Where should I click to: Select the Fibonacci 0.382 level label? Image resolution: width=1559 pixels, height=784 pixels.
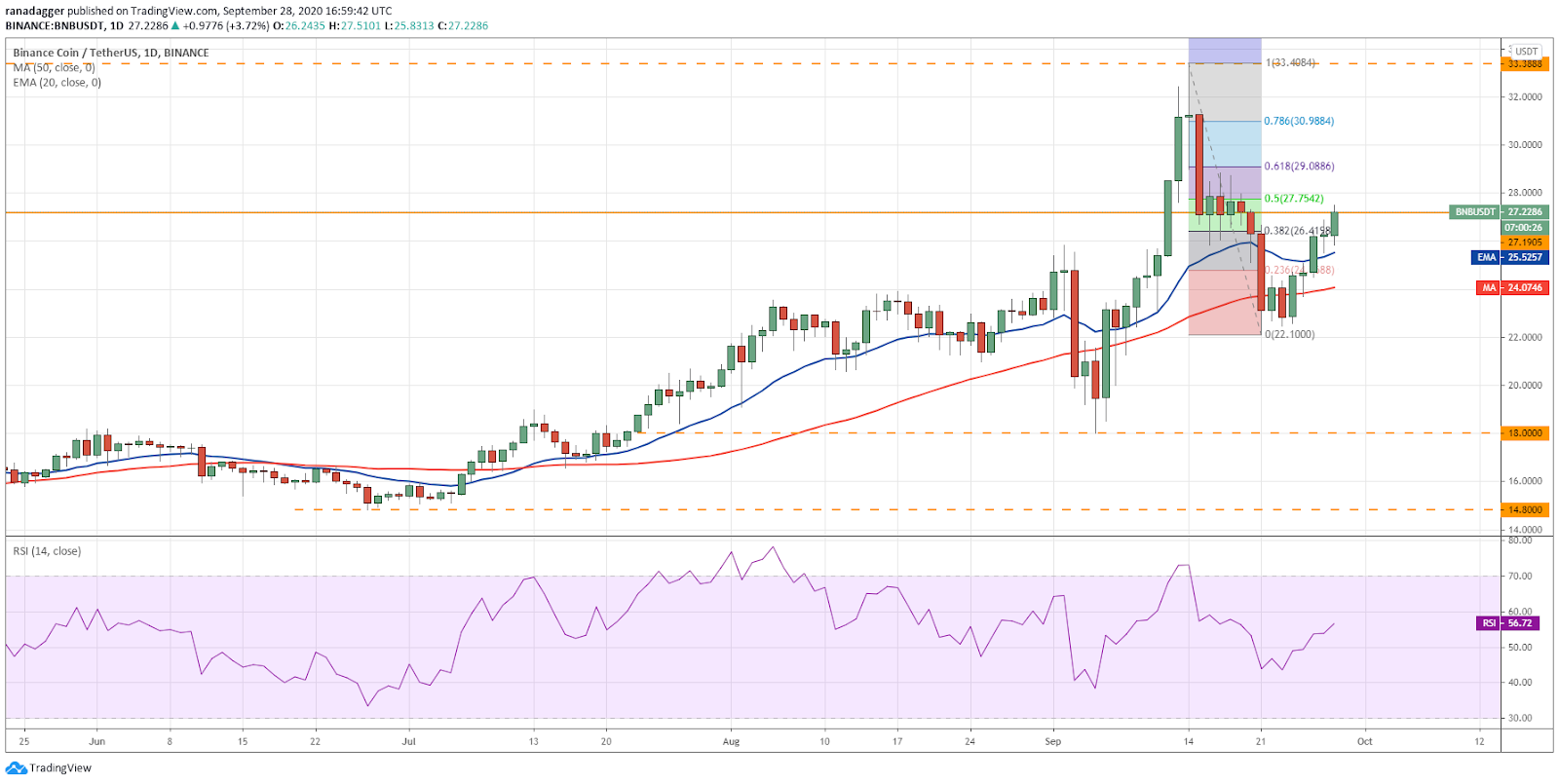(1297, 231)
